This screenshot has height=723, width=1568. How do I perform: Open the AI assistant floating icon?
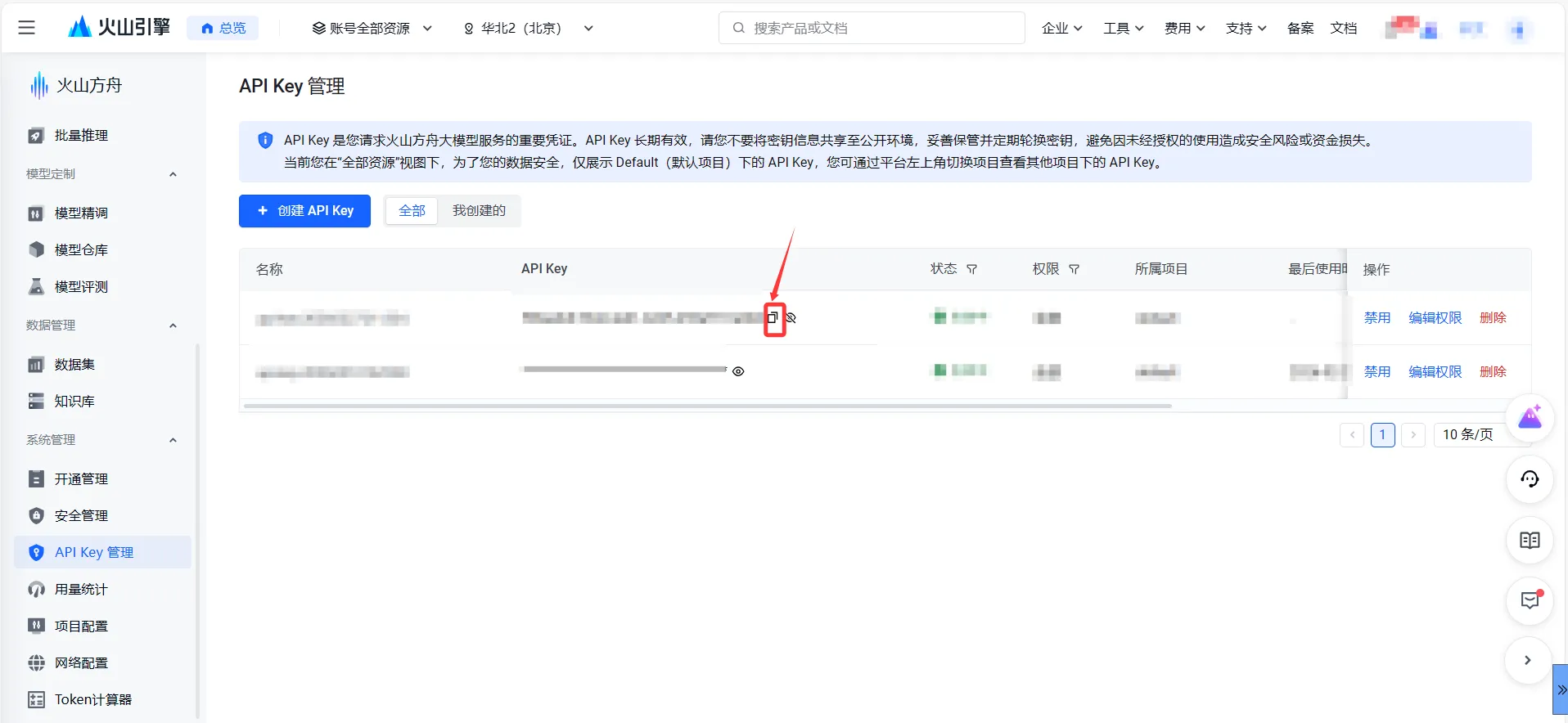point(1530,419)
